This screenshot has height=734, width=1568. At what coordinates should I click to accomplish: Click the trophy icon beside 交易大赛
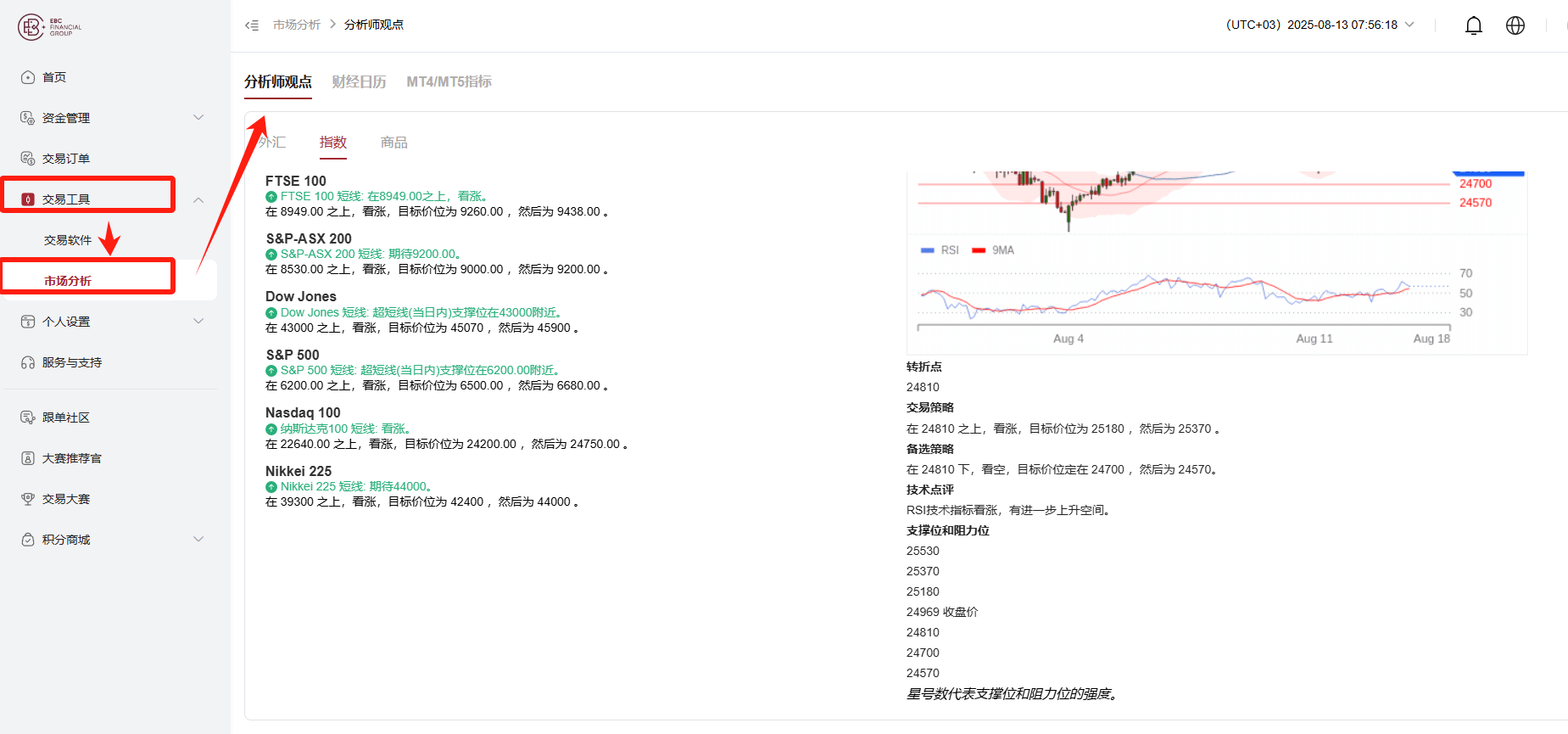28,499
